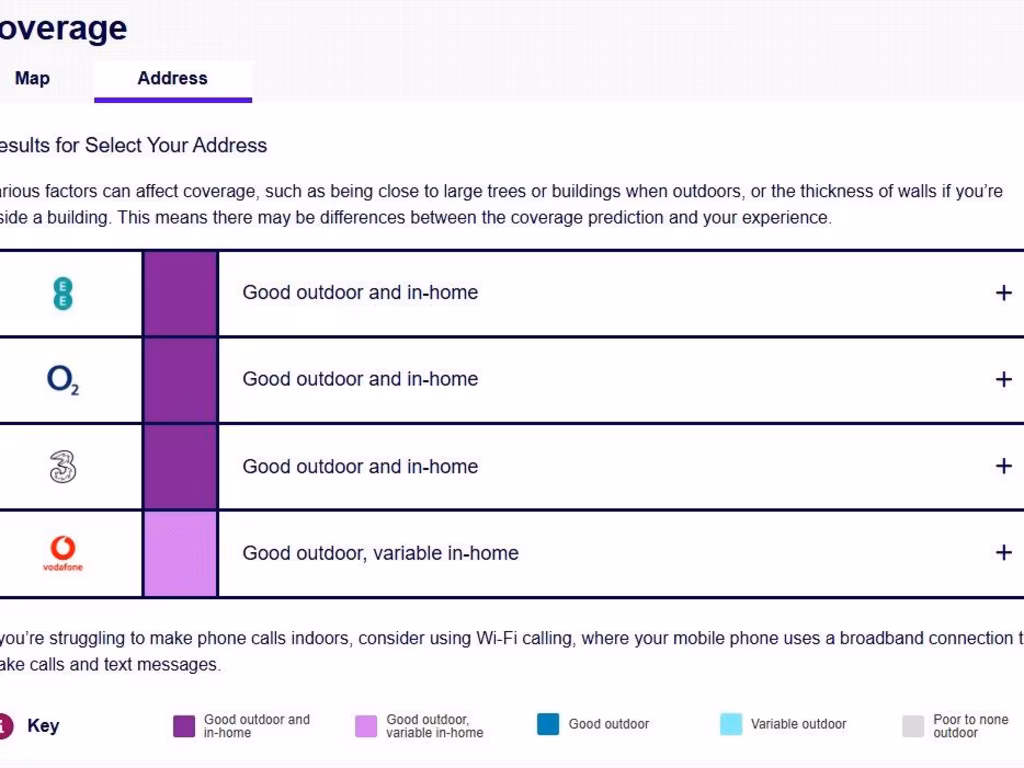Select the Address tab
1024x768 pixels.
coord(172,78)
